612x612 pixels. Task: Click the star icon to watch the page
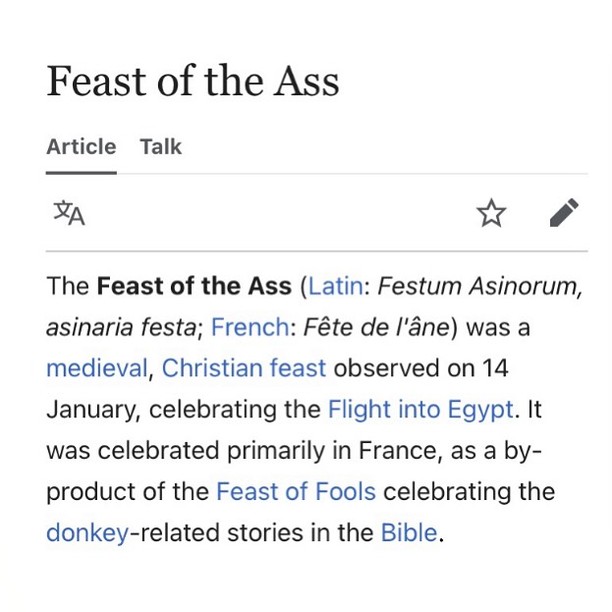coord(490,213)
